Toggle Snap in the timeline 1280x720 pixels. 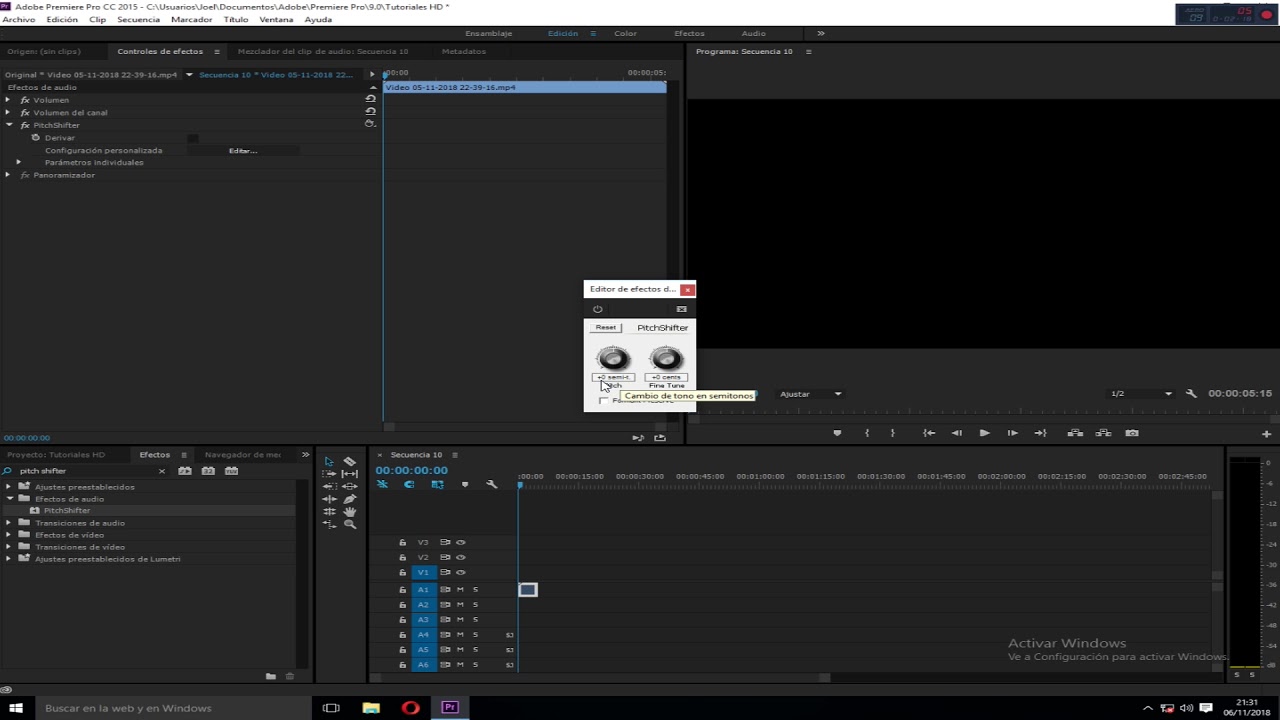(409, 484)
